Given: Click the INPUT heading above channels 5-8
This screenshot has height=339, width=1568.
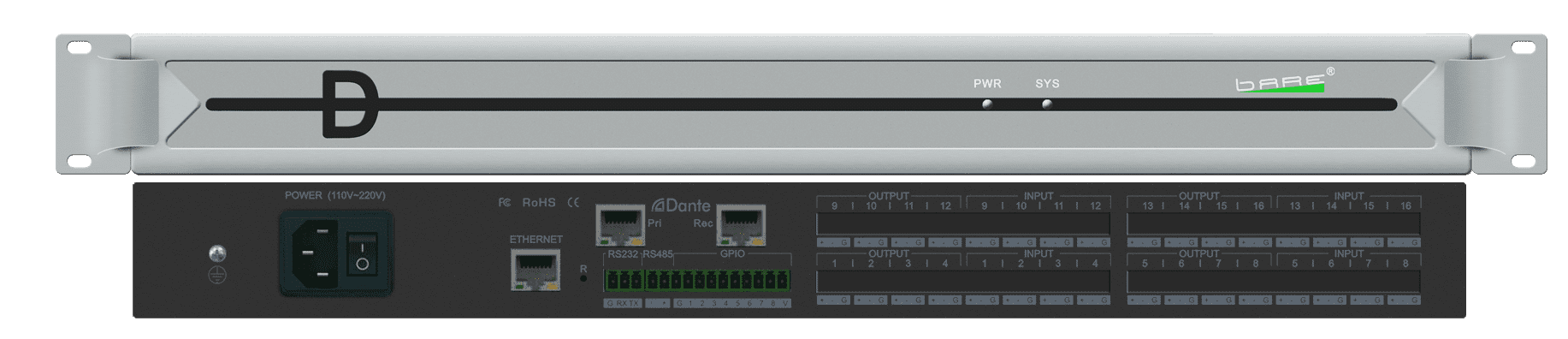Looking at the screenshot, I should coord(1348,253).
